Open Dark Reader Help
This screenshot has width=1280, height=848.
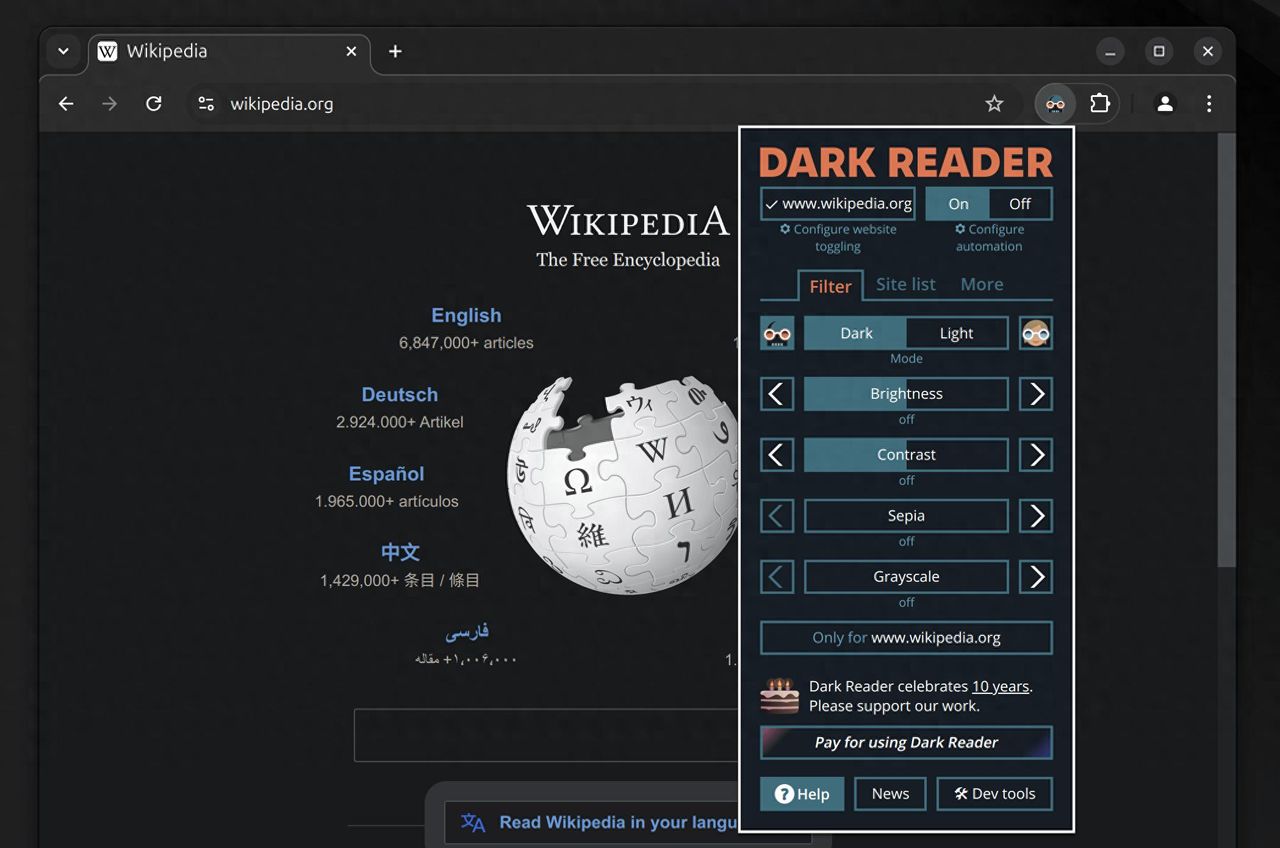pos(802,794)
